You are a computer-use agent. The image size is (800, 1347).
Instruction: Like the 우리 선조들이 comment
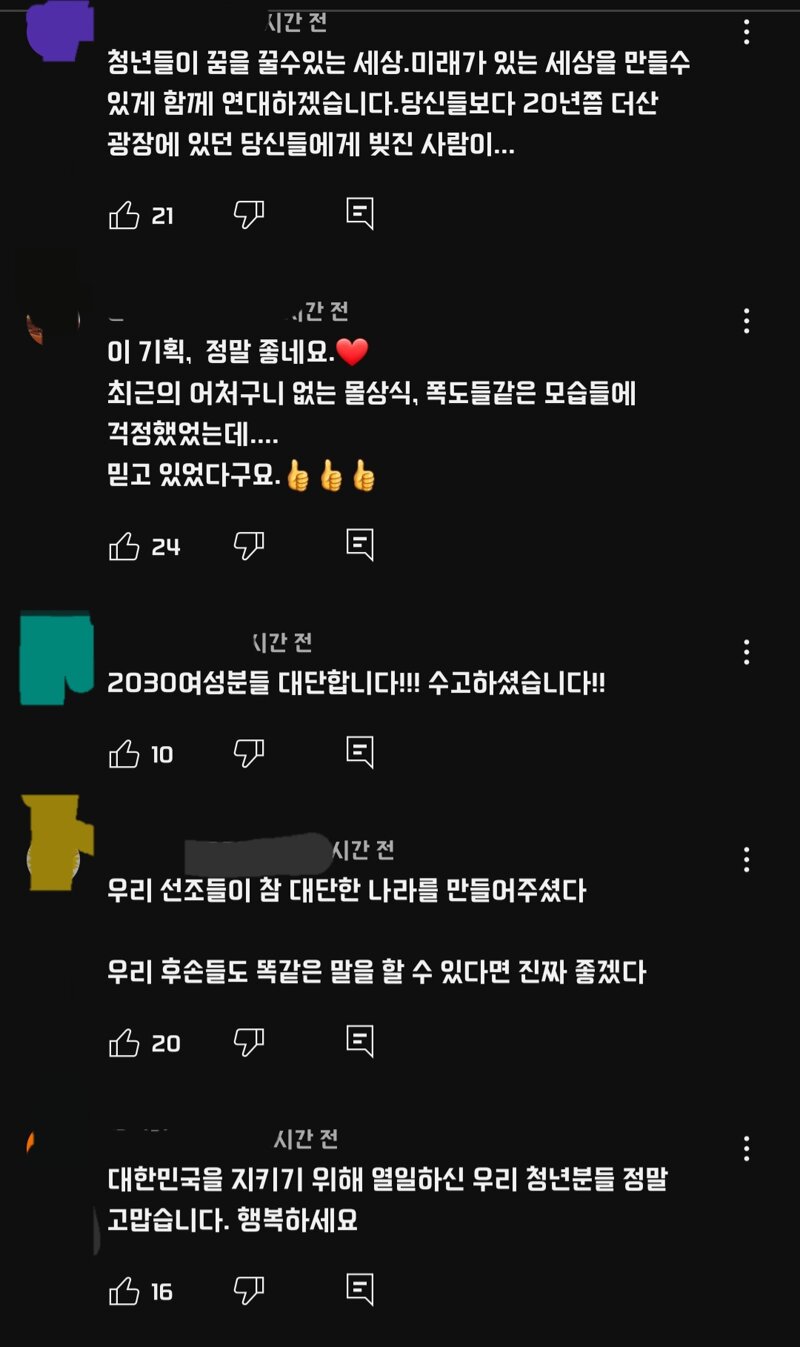[124, 1043]
